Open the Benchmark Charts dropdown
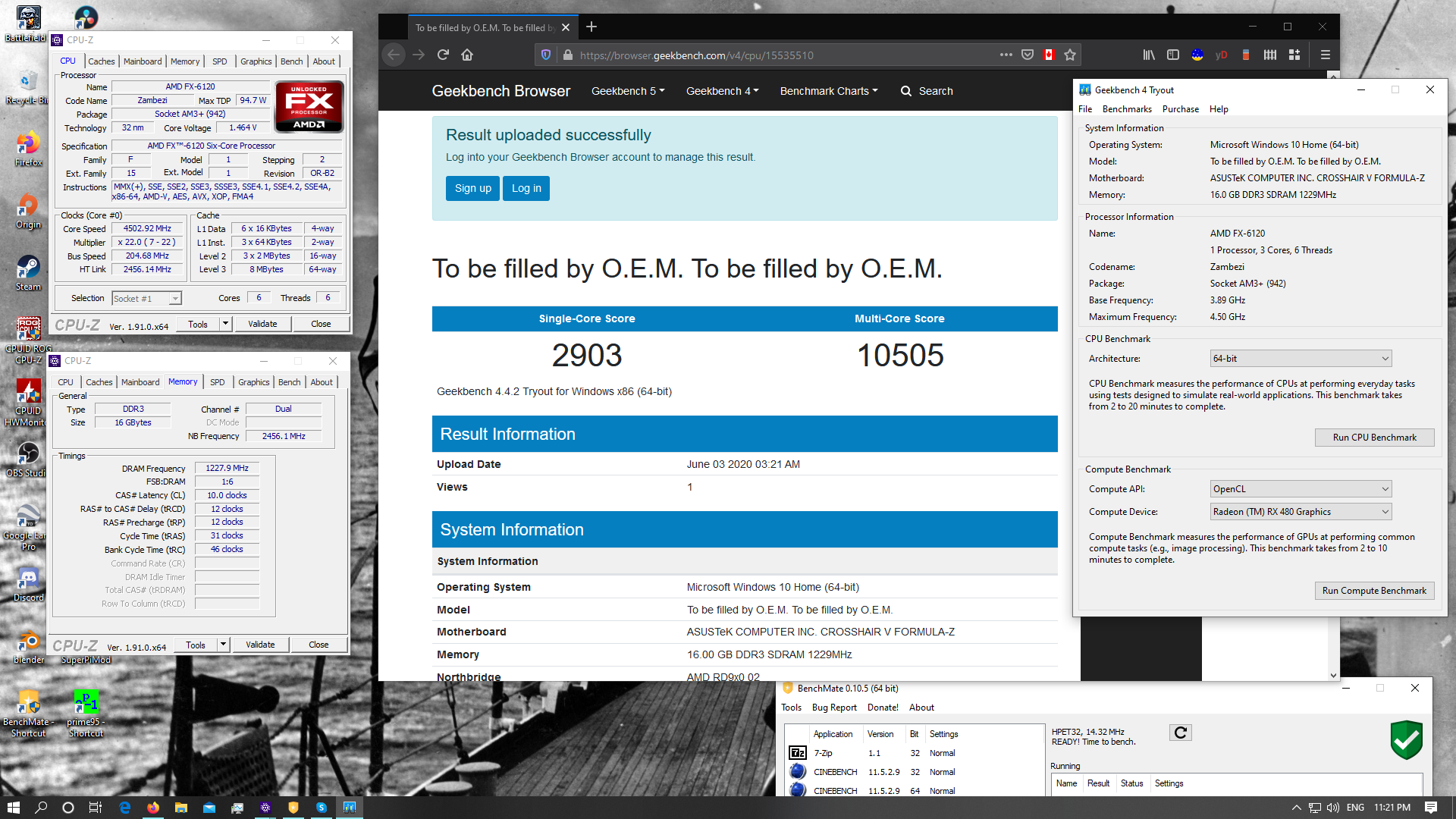This screenshot has height=819, width=1456. coord(829,91)
